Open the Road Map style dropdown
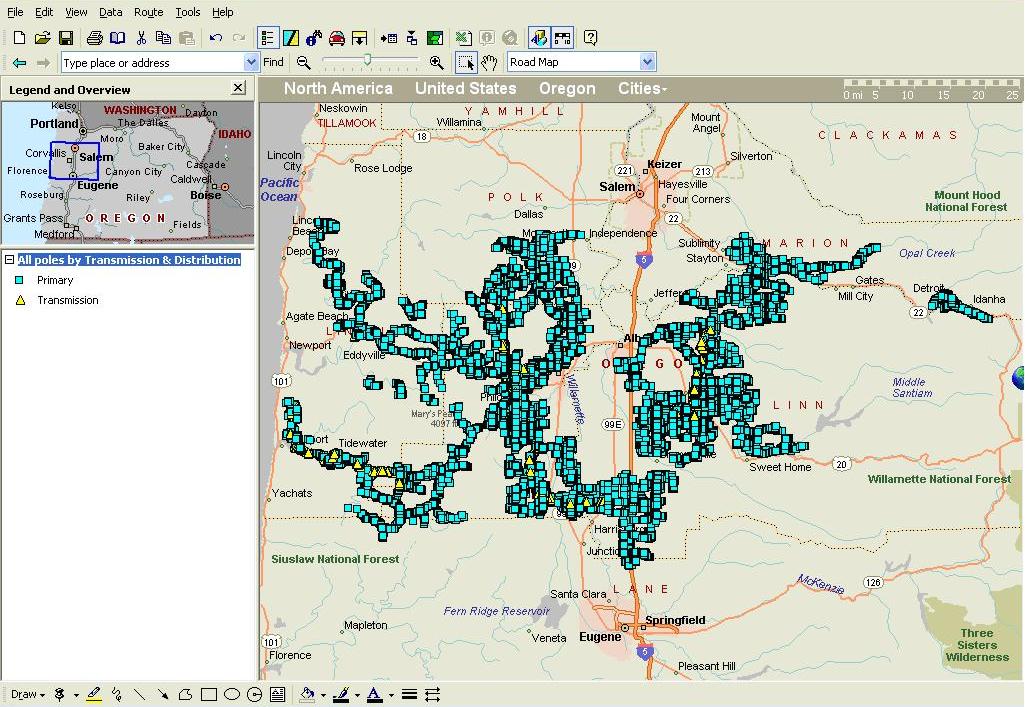 (x=647, y=62)
